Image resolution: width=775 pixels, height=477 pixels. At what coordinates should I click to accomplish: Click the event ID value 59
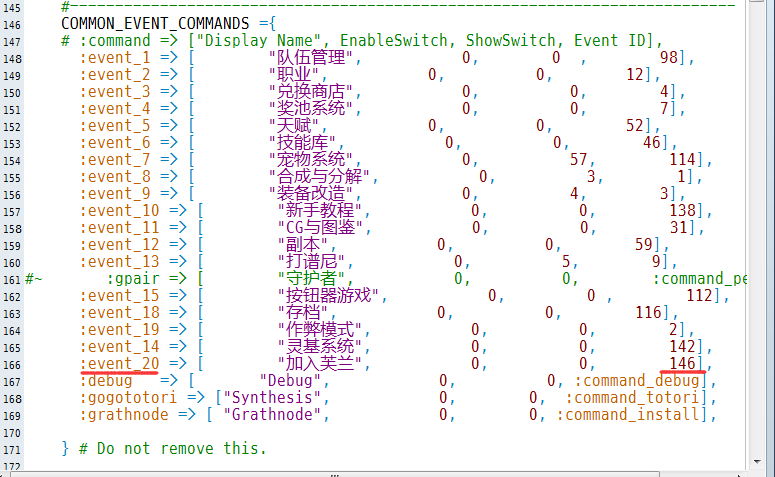(x=644, y=245)
